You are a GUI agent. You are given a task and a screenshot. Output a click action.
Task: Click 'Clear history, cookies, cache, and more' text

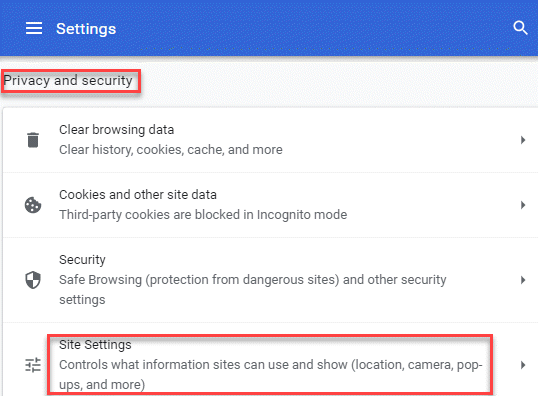(x=171, y=150)
